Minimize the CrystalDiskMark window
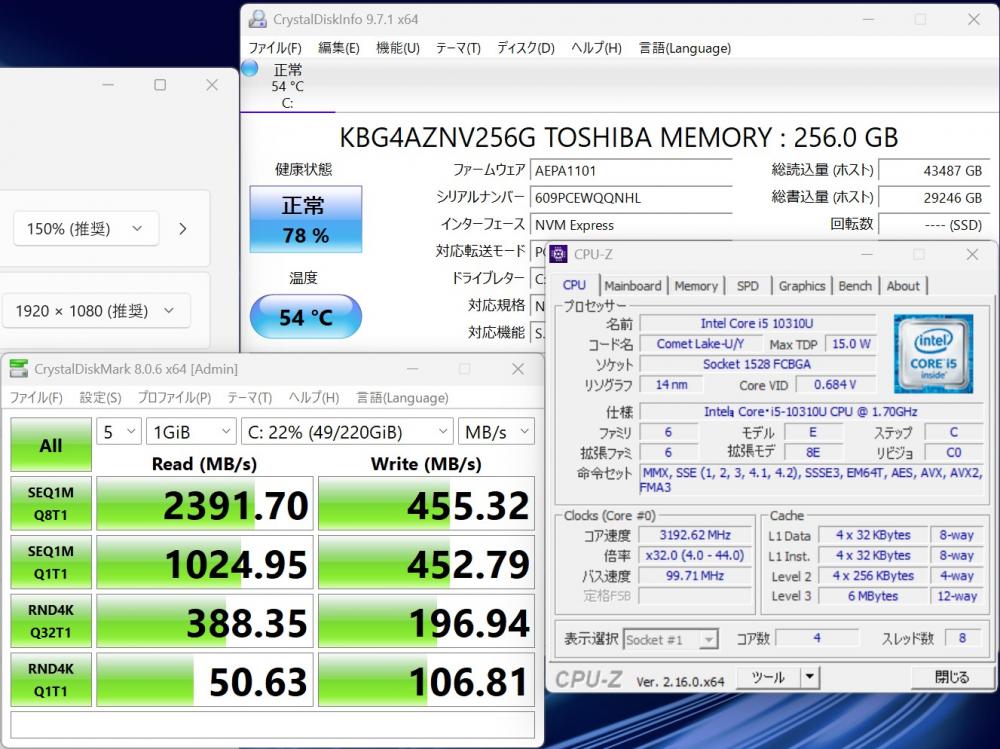 tap(413, 369)
